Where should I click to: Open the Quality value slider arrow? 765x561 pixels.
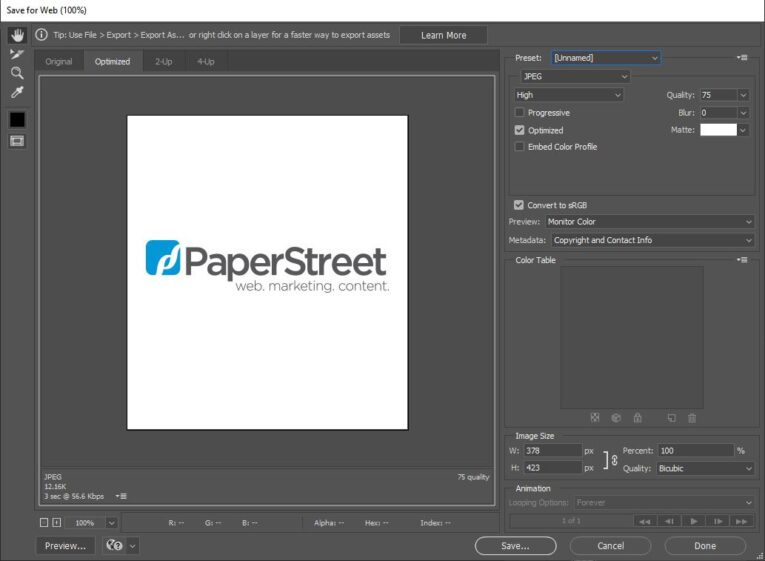point(743,95)
